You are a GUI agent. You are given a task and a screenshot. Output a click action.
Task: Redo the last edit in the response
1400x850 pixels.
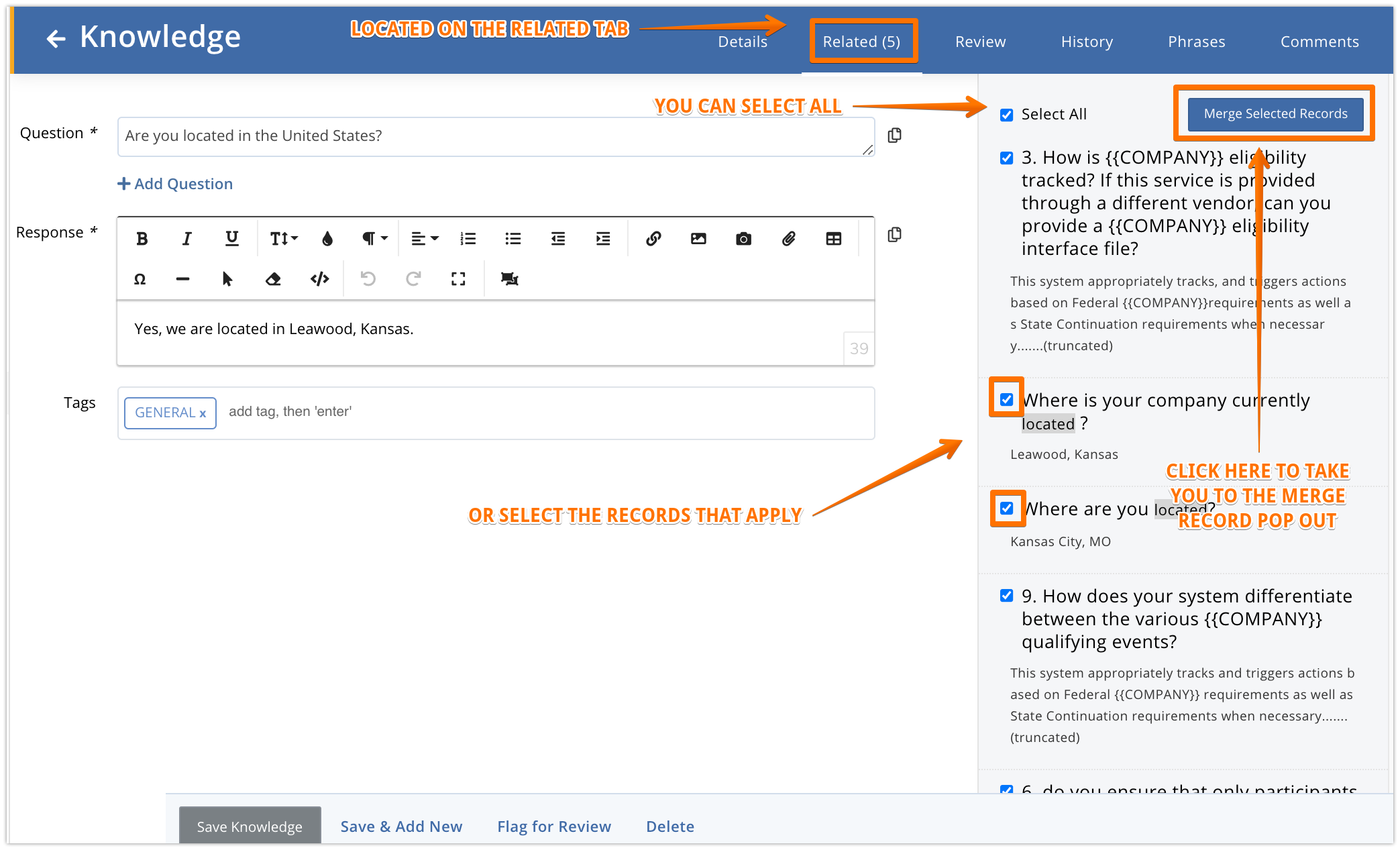pyautogui.click(x=413, y=279)
